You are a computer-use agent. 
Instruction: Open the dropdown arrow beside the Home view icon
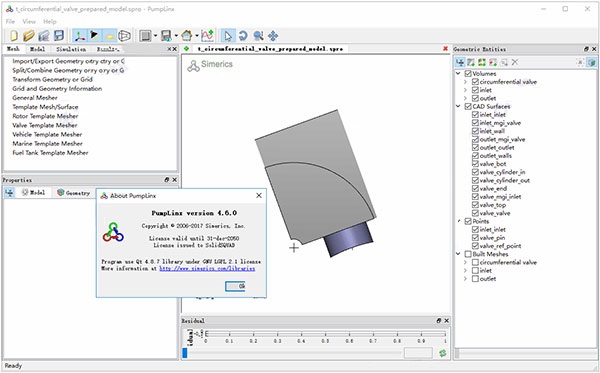197,36
